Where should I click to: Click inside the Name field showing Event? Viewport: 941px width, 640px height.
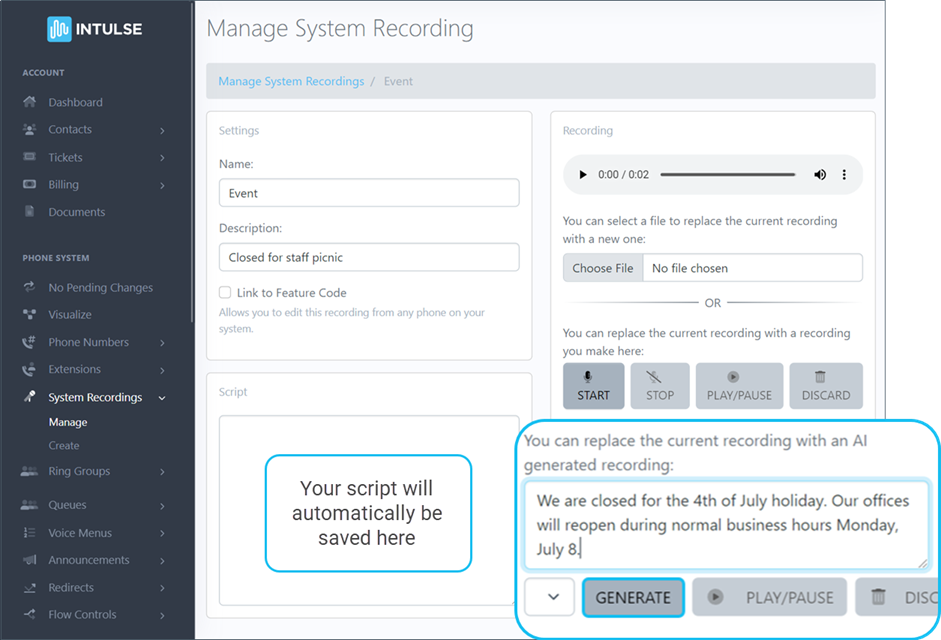click(368, 192)
